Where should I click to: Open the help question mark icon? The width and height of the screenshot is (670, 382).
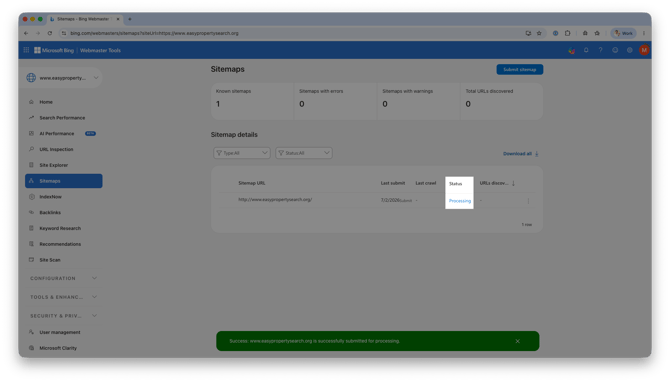[x=600, y=50]
